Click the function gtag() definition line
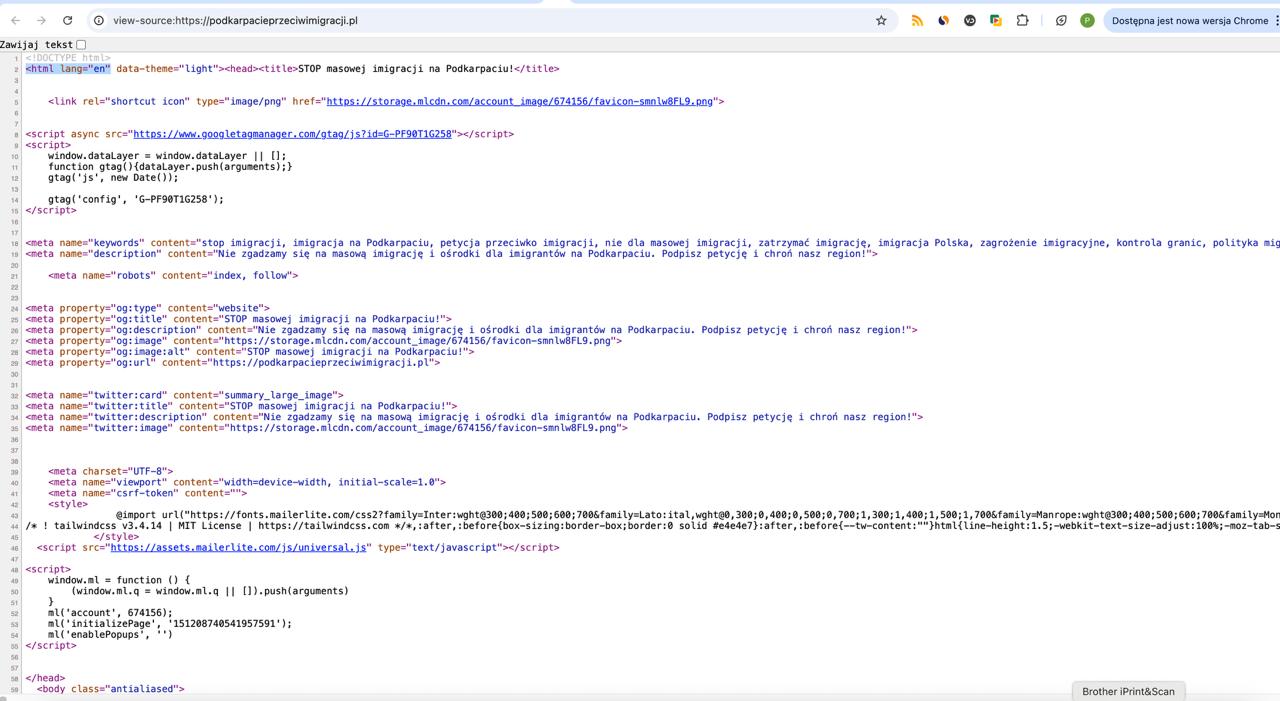This screenshot has height=701, width=1280. (x=170, y=167)
